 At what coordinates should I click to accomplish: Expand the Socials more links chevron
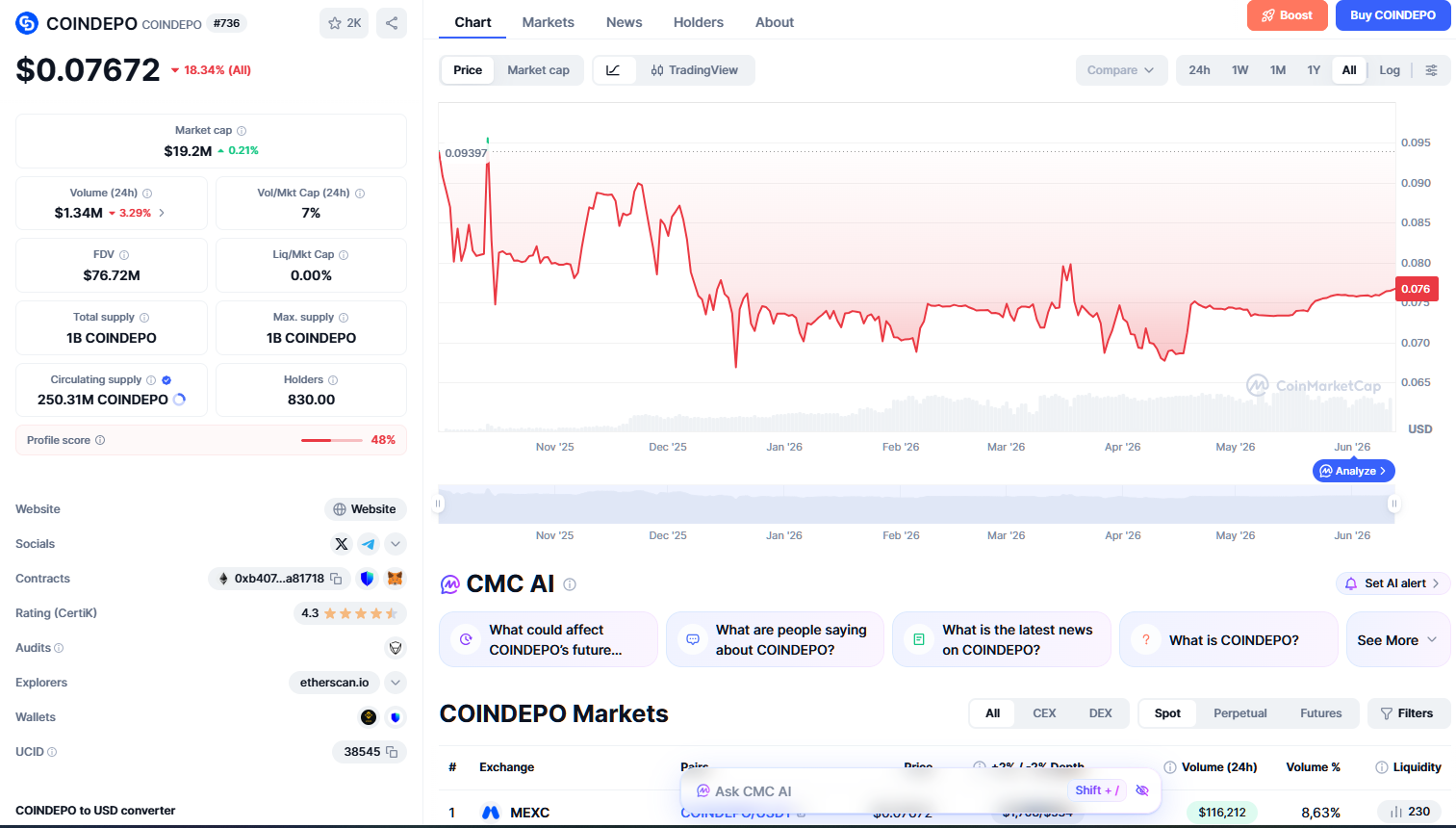click(x=396, y=544)
